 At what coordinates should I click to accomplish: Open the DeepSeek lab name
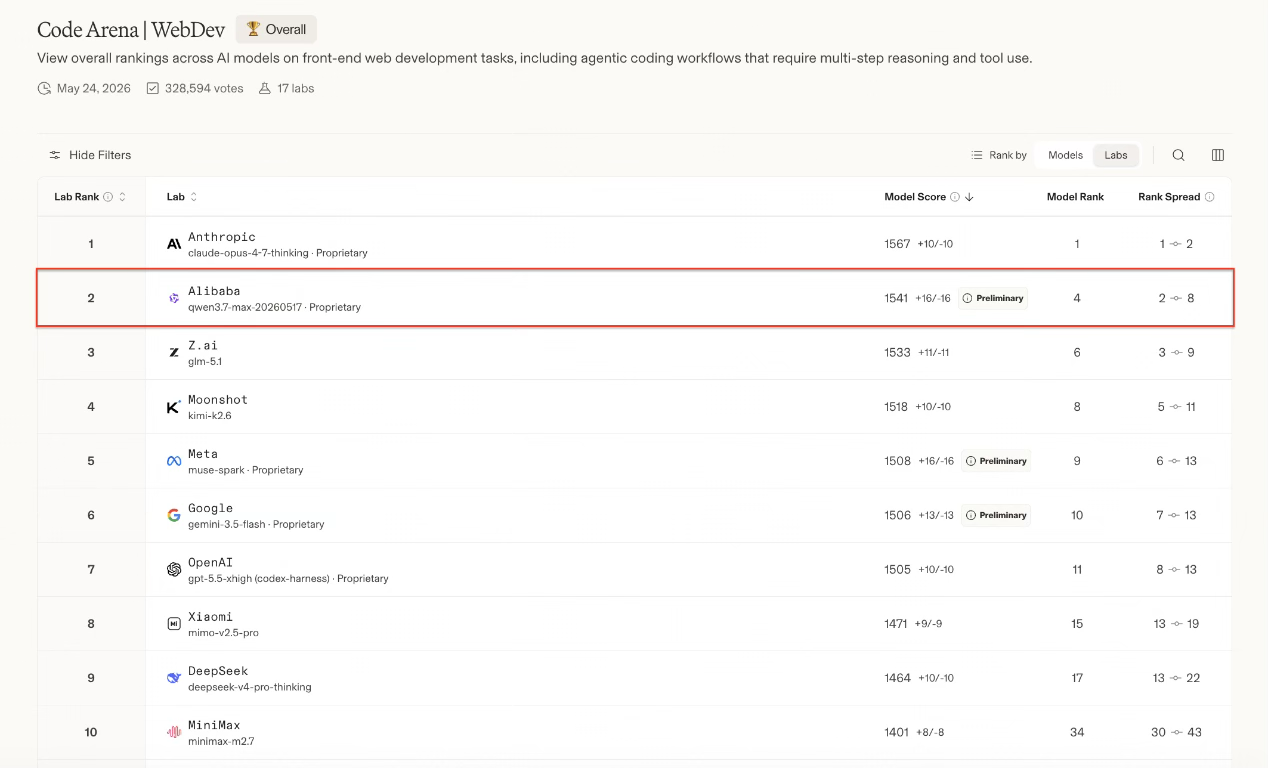click(x=218, y=671)
